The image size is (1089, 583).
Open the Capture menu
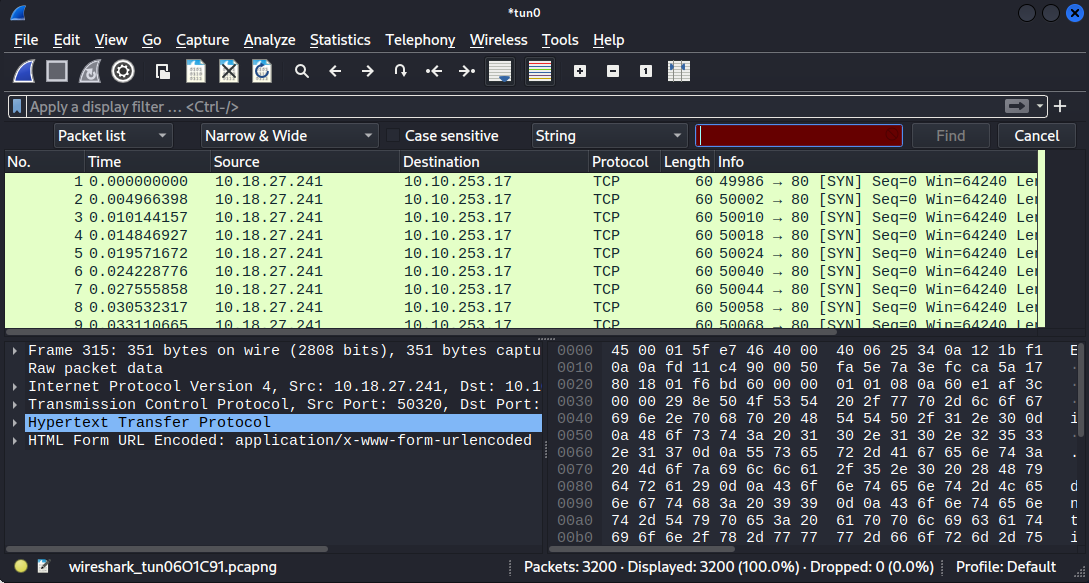click(202, 40)
